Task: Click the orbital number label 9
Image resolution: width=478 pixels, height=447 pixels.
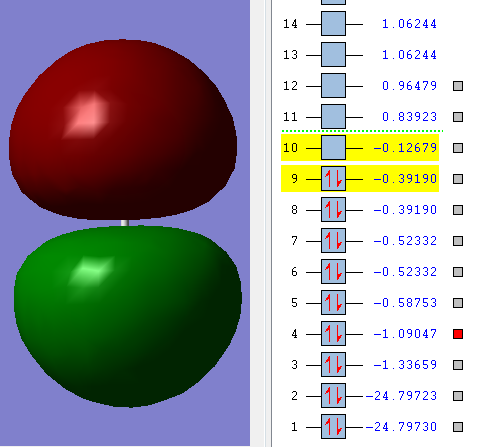Action: coord(294,179)
